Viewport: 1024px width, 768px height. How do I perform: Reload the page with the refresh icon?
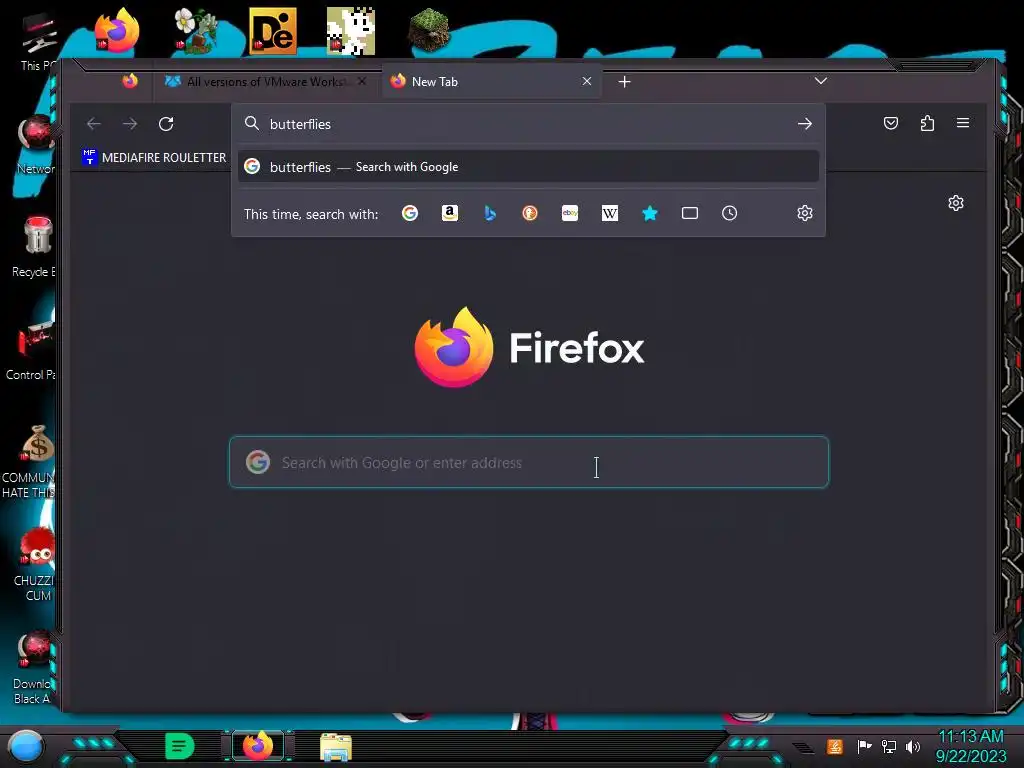pos(166,123)
